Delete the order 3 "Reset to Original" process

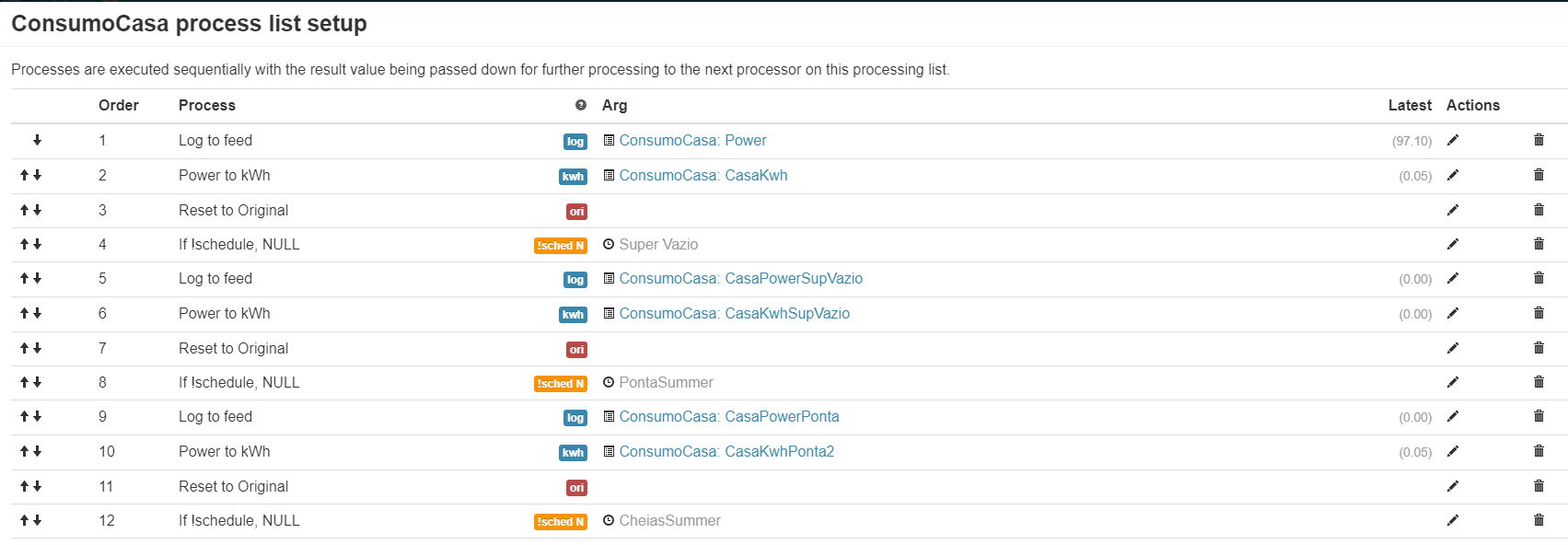(1539, 209)
